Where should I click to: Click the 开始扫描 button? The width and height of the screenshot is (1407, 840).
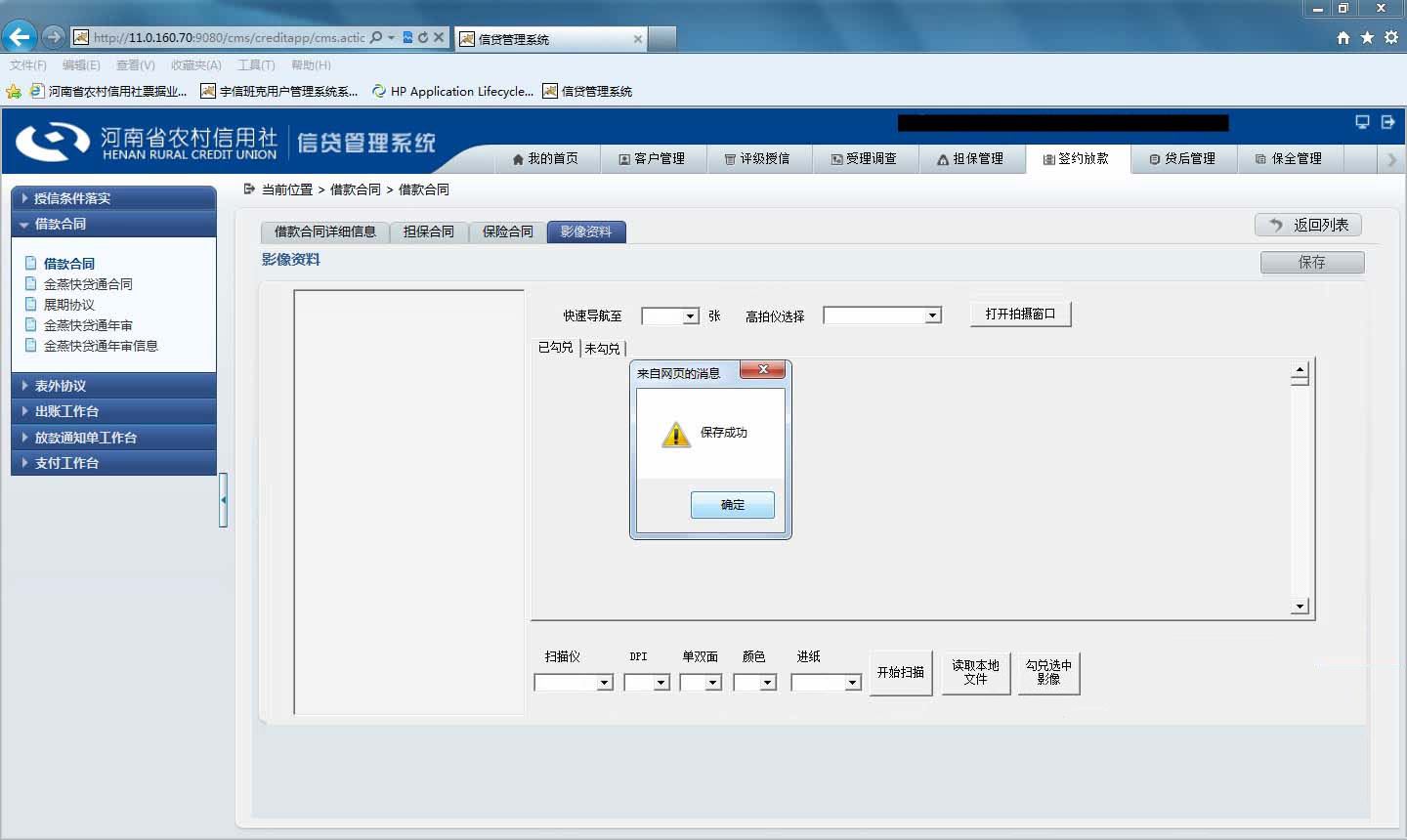[901, 673]
